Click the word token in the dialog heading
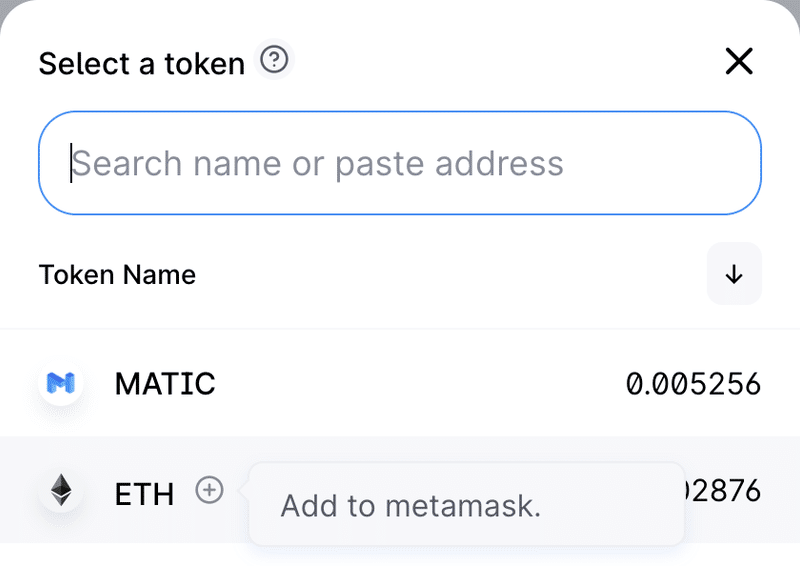This screenshot has width=800, height=566. pyautogui.click(x=205, y=64)
